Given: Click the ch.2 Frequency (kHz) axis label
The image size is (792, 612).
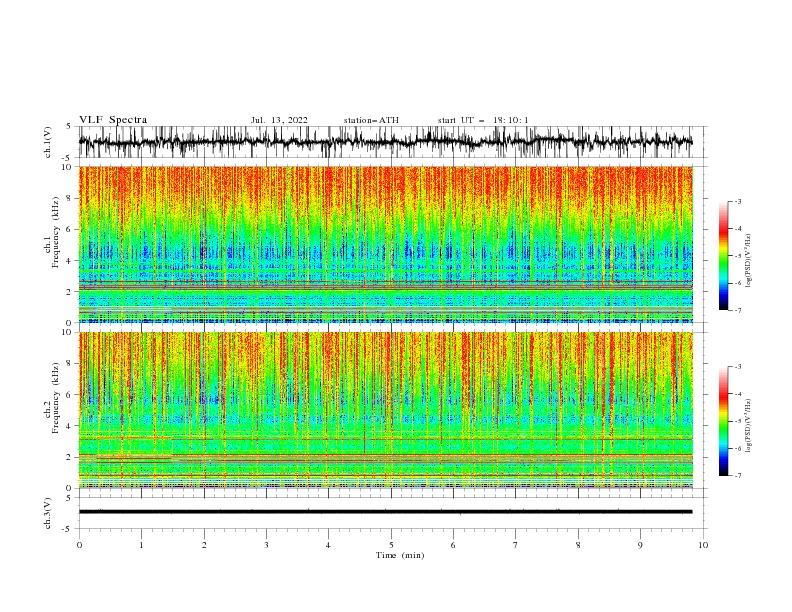Looking at the screenshot, I should coord(52,398).
